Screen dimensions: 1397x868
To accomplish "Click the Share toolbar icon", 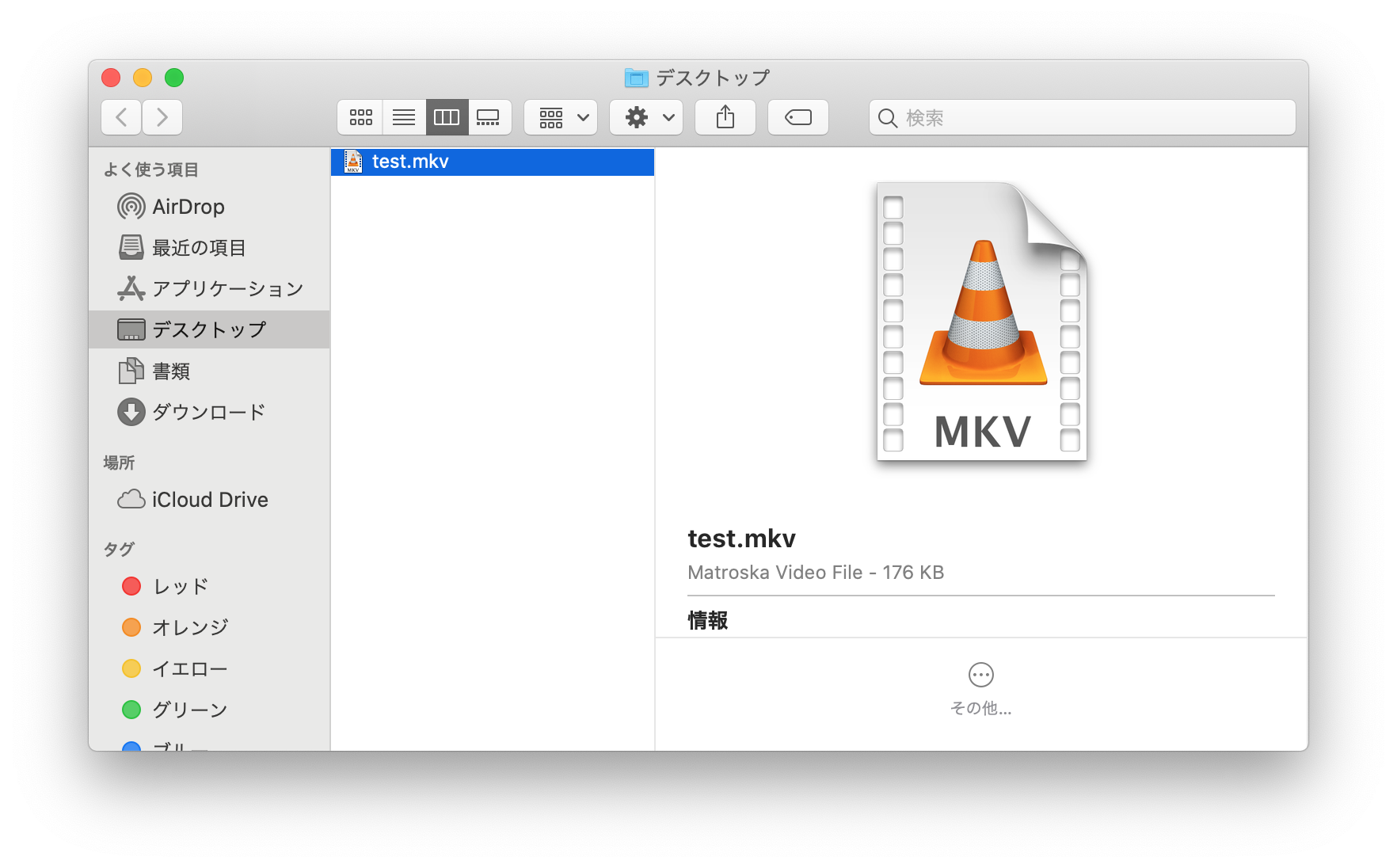I will [725, 117].
